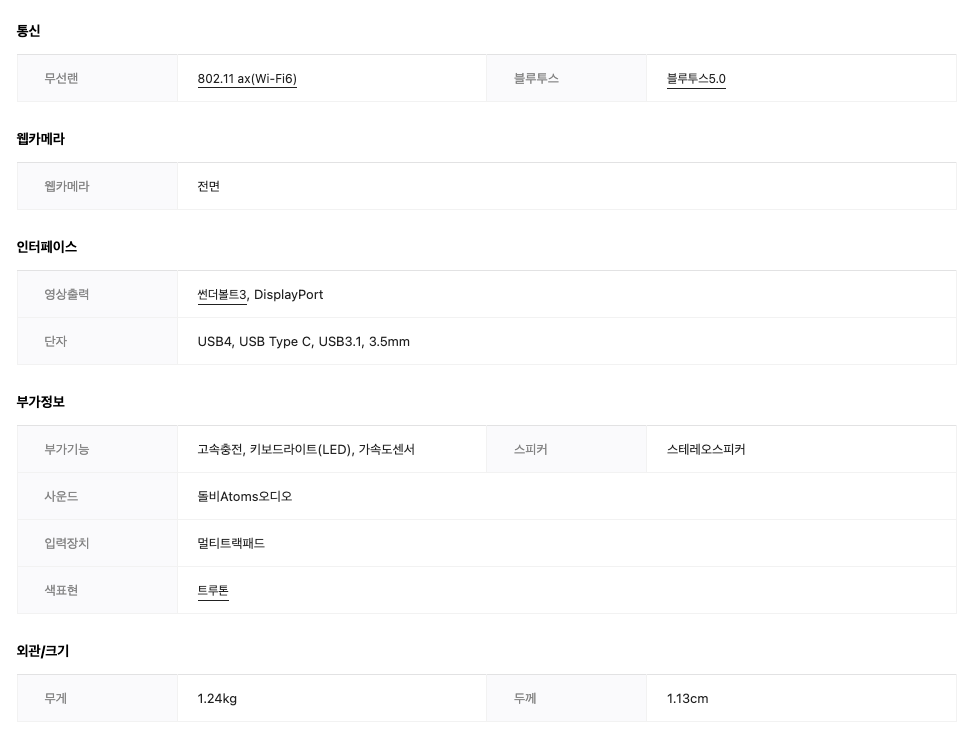Image resolution: width=973 pixels, height=731 pixels.
Task: Click the 무선랜 row label
Action: click(61, 79)
